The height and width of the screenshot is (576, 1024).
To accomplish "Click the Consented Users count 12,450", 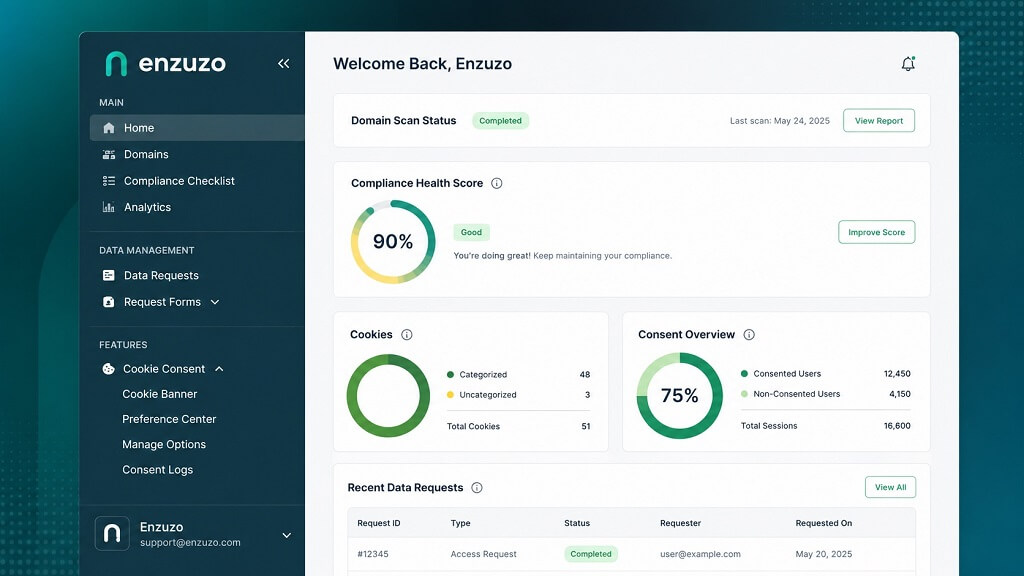I will [x=897, y=374].
